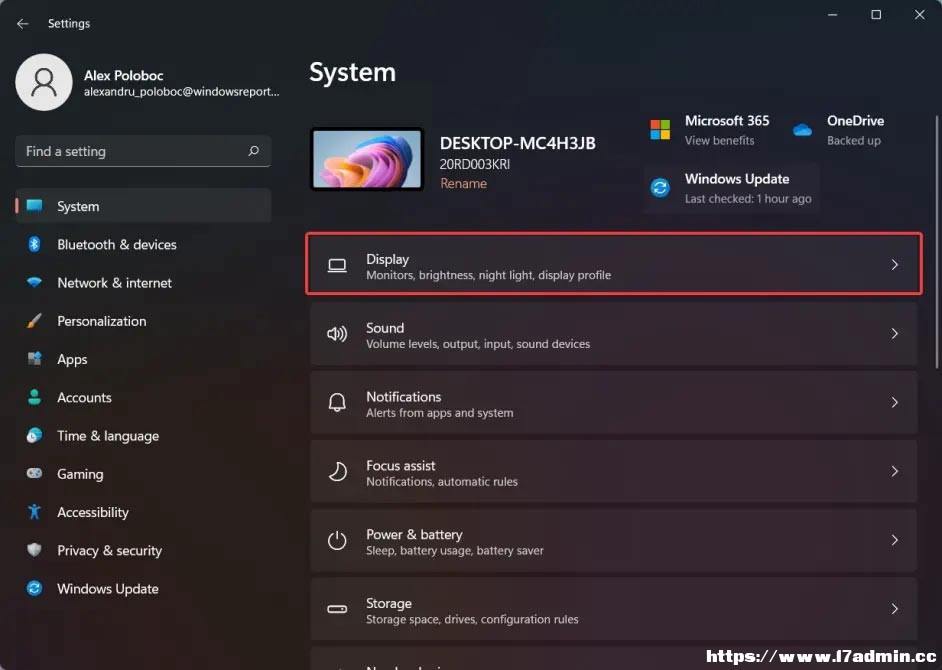Click 'Notifications, automatic rules' description
The image size is (942, 670).
point(442,482)
